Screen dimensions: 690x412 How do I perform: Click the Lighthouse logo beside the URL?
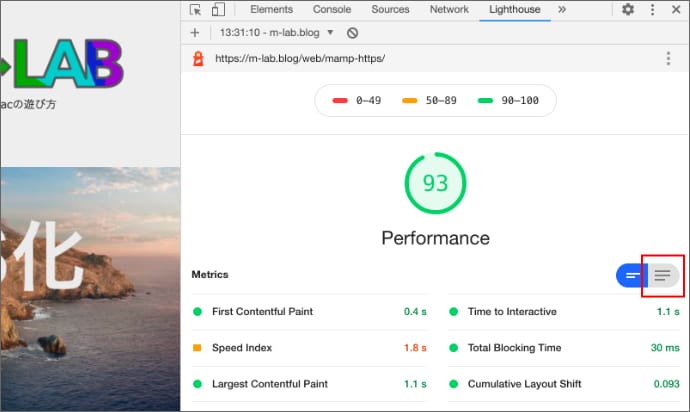(x=199, y=58)
